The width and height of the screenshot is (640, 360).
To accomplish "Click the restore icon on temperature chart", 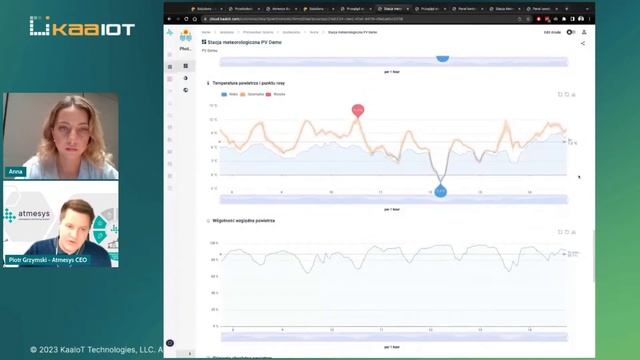I will click(x=567, y=94).
